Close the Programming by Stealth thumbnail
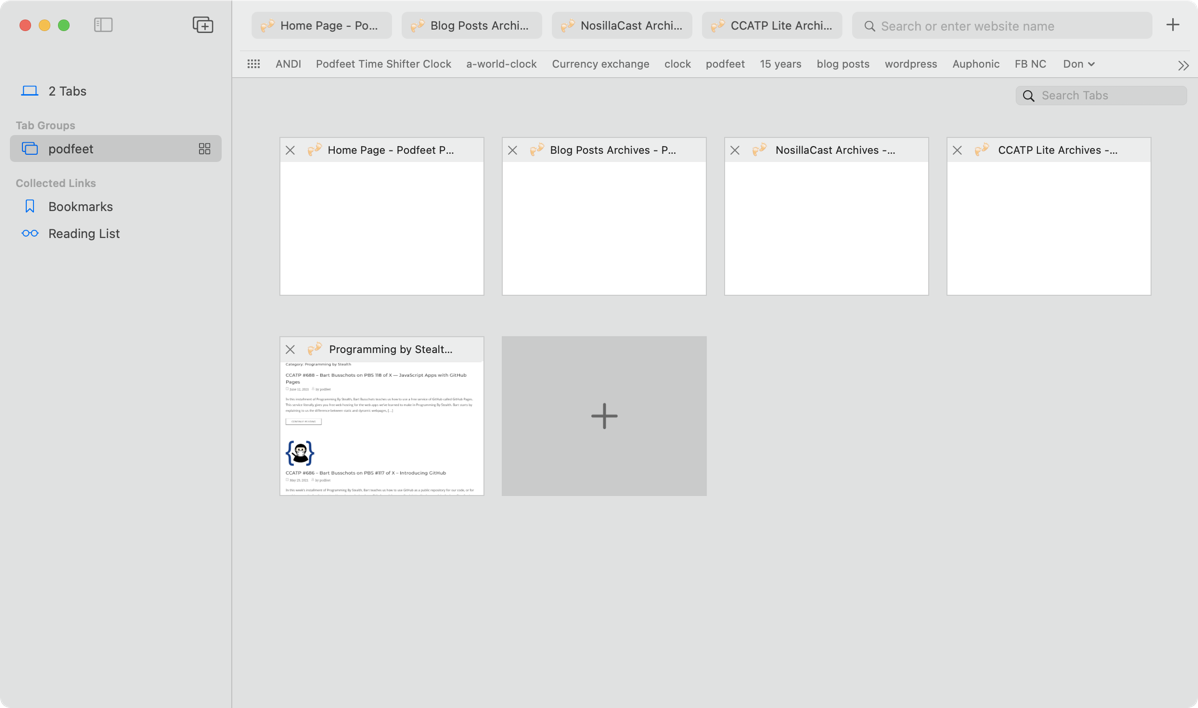Viewport: 1198px width, 708px height. pyautogui.click(x=290, y=350)
